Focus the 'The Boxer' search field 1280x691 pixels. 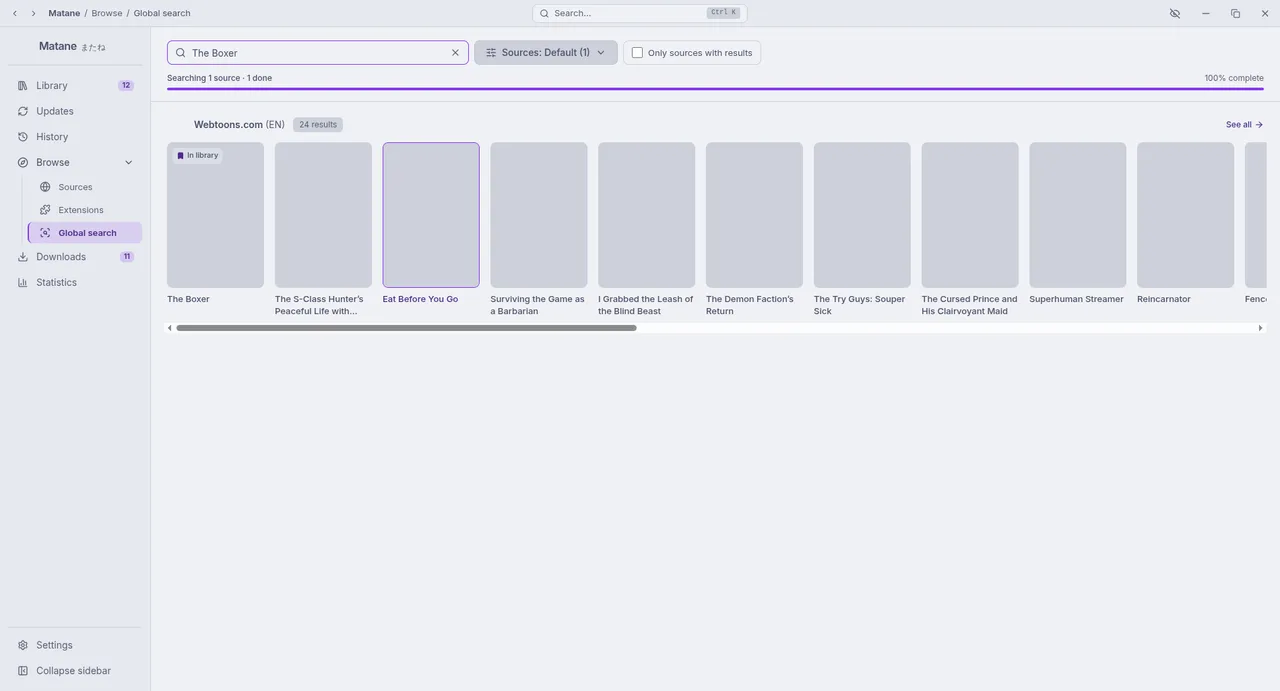[317, 53]
